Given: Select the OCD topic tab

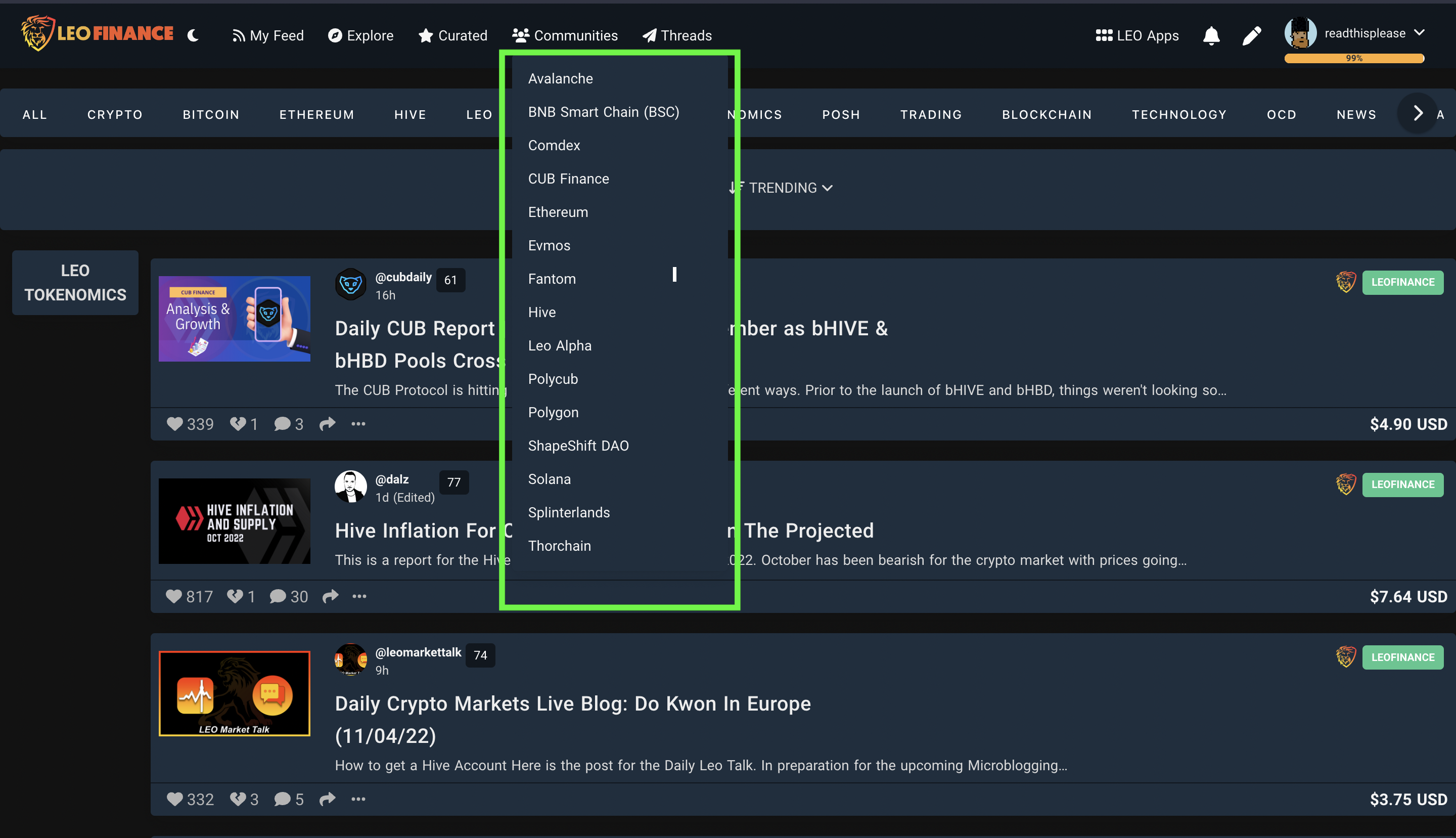Looking at the screenshot, I should tap(1282, 114).
